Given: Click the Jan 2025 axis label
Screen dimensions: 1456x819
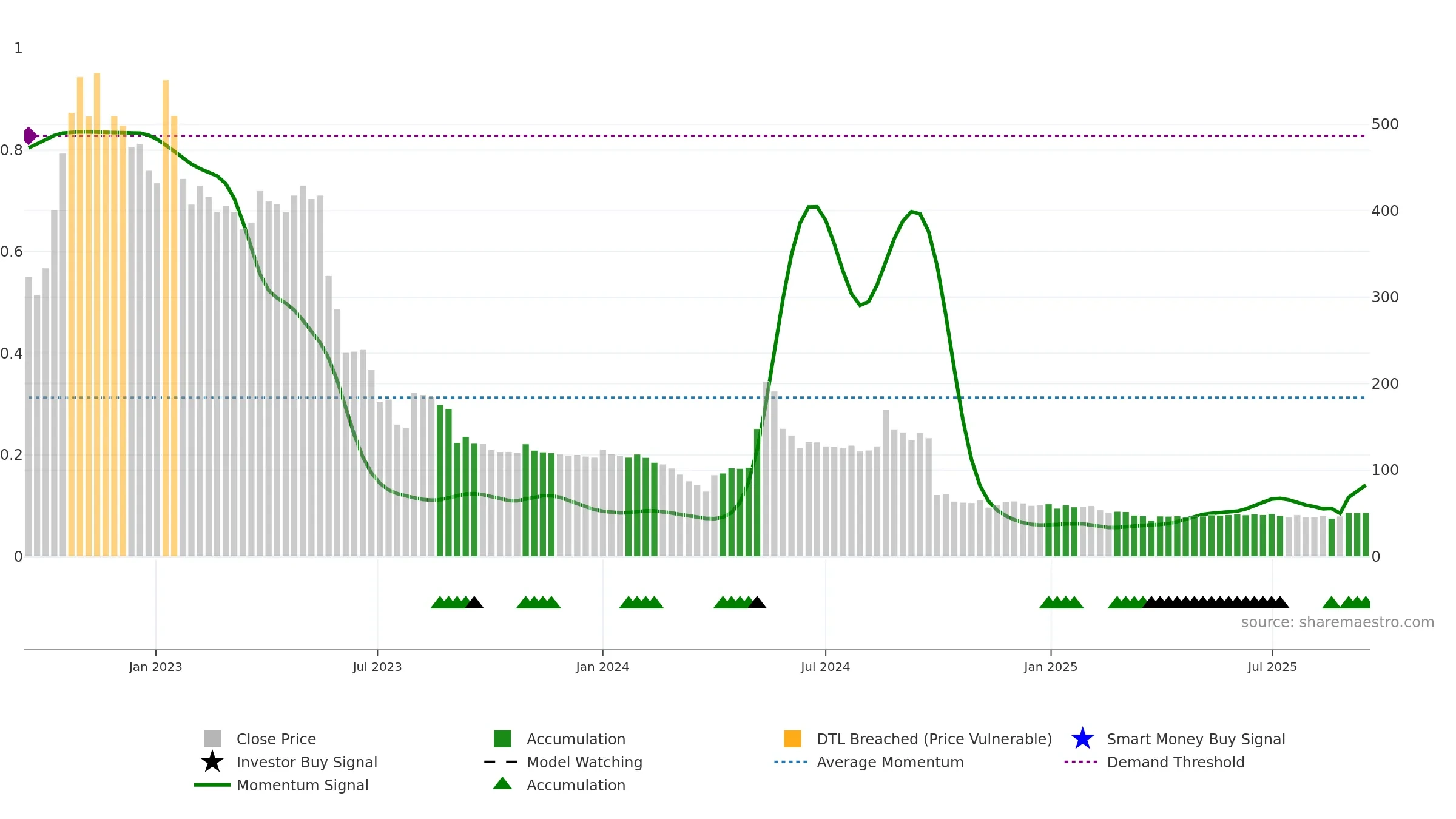Looking at the screenshot, I should click(x=1051, y=667).
